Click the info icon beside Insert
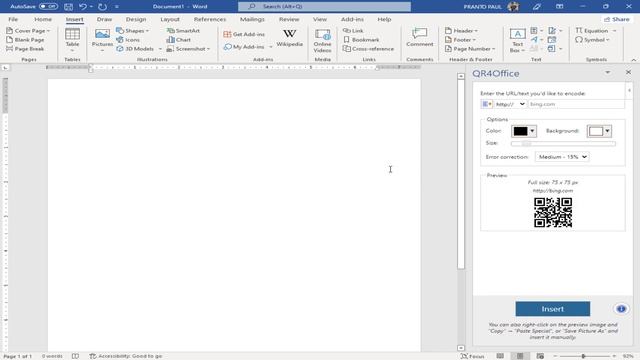Viewport: 640px width, 360px height. (x=621, y=309)
